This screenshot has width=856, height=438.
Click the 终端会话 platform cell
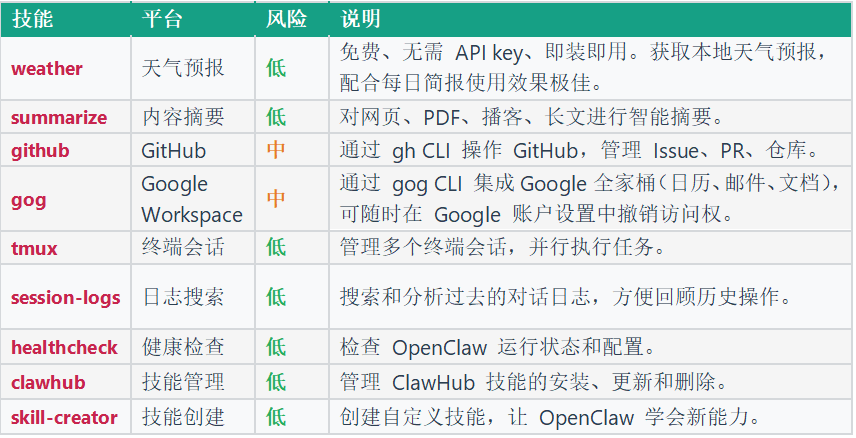[x=183, y=247]
